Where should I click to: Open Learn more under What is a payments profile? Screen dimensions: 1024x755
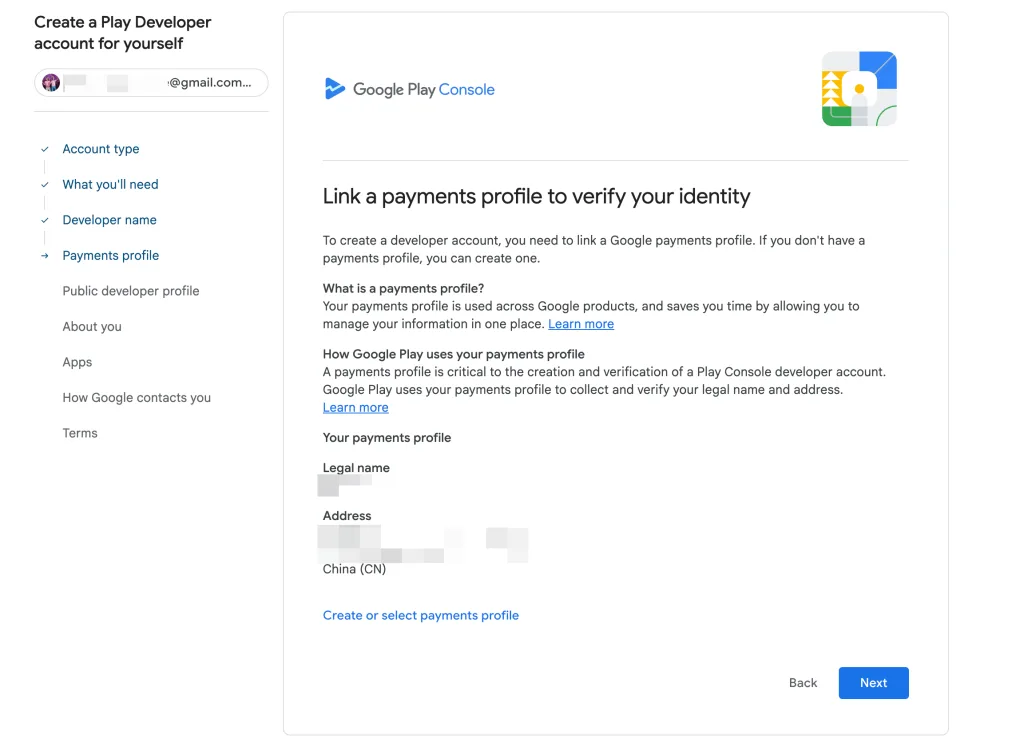click(581, 324)
